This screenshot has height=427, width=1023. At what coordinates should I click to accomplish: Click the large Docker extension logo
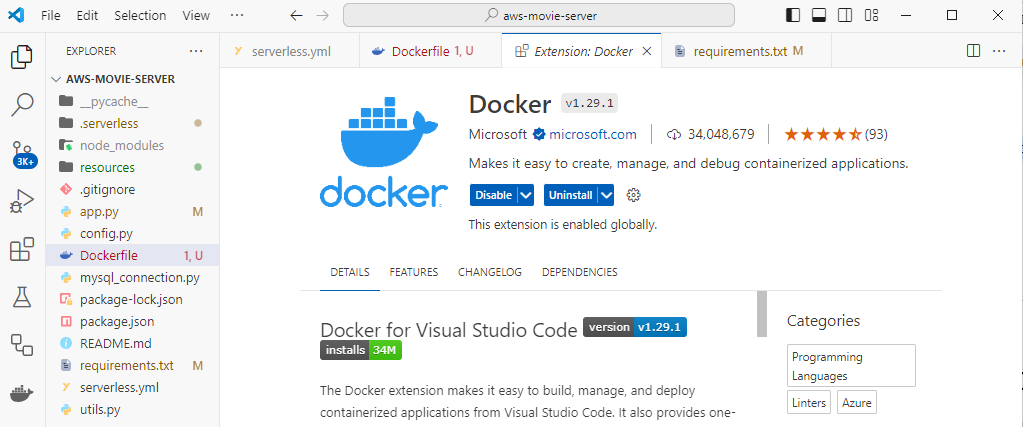[384, 151]
